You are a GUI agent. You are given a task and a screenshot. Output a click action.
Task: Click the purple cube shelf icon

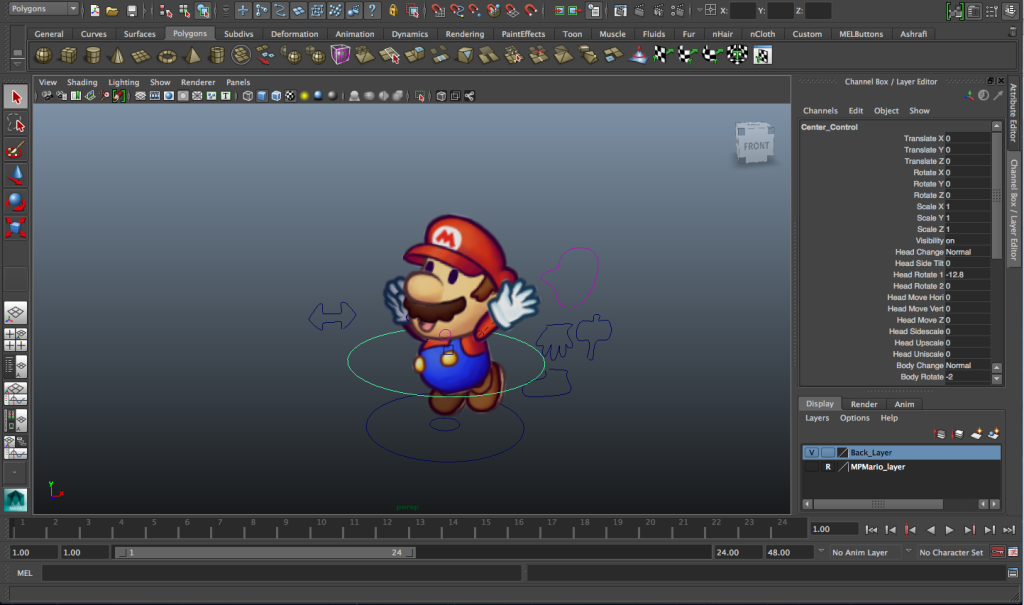point(340,55)
